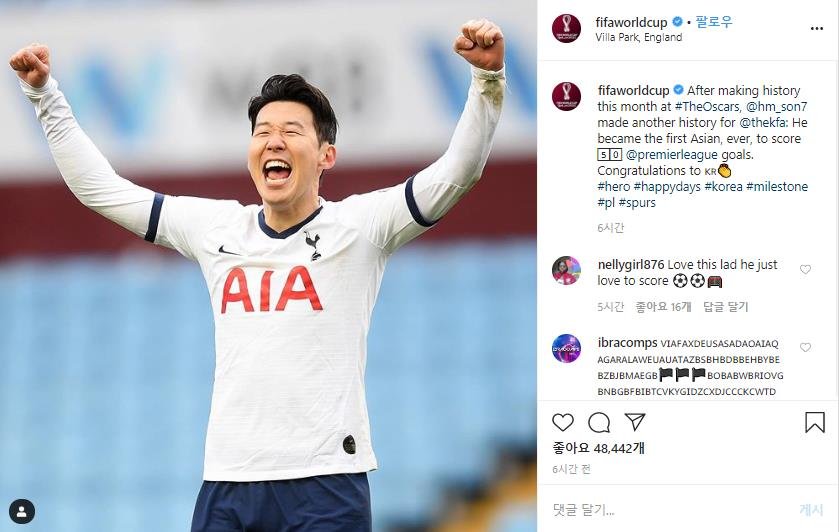
Task: Like nellygirl876's comment
Action: pyautogui.click(x=805, y=269)
